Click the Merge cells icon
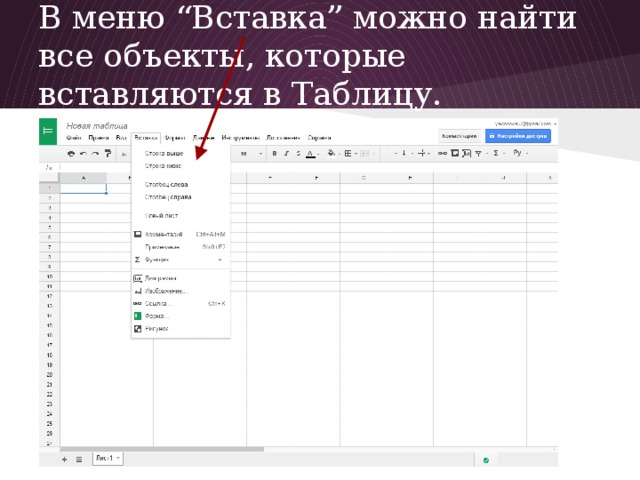The width and height of the screenshot is (640, 480). 364,153
